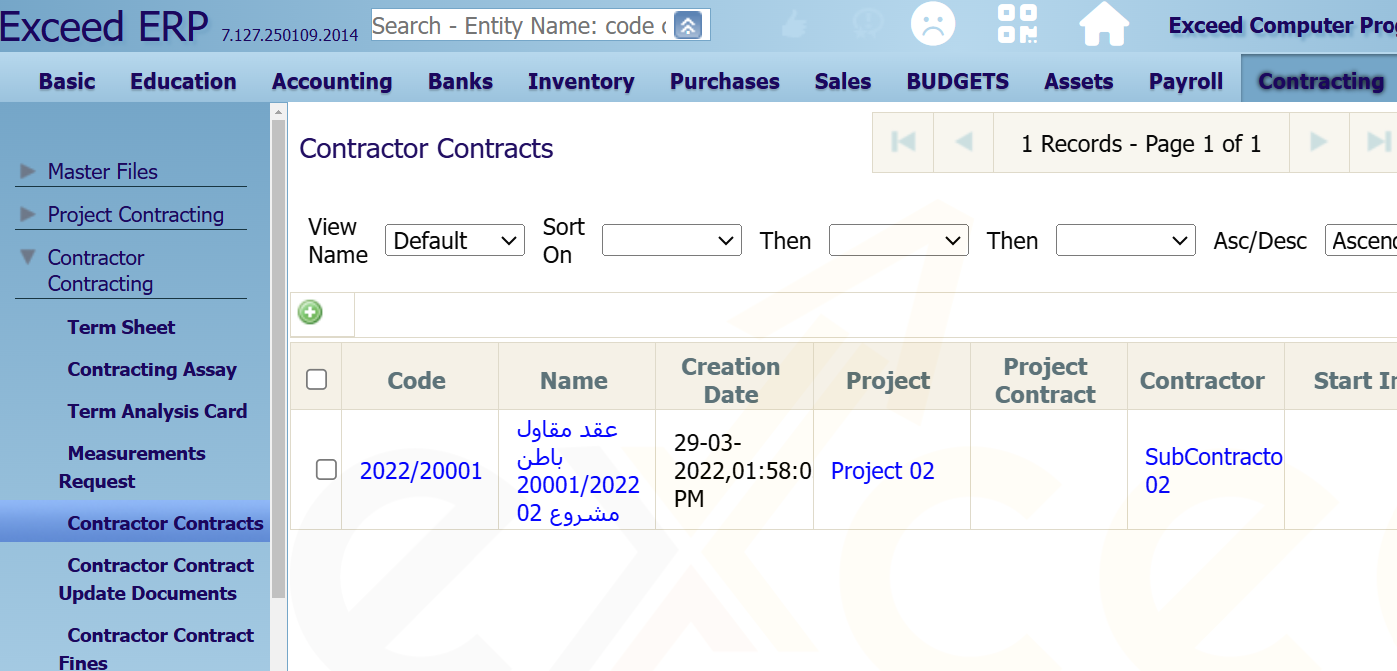Switch to the Inventory menu tab

[x=581, y=81]
